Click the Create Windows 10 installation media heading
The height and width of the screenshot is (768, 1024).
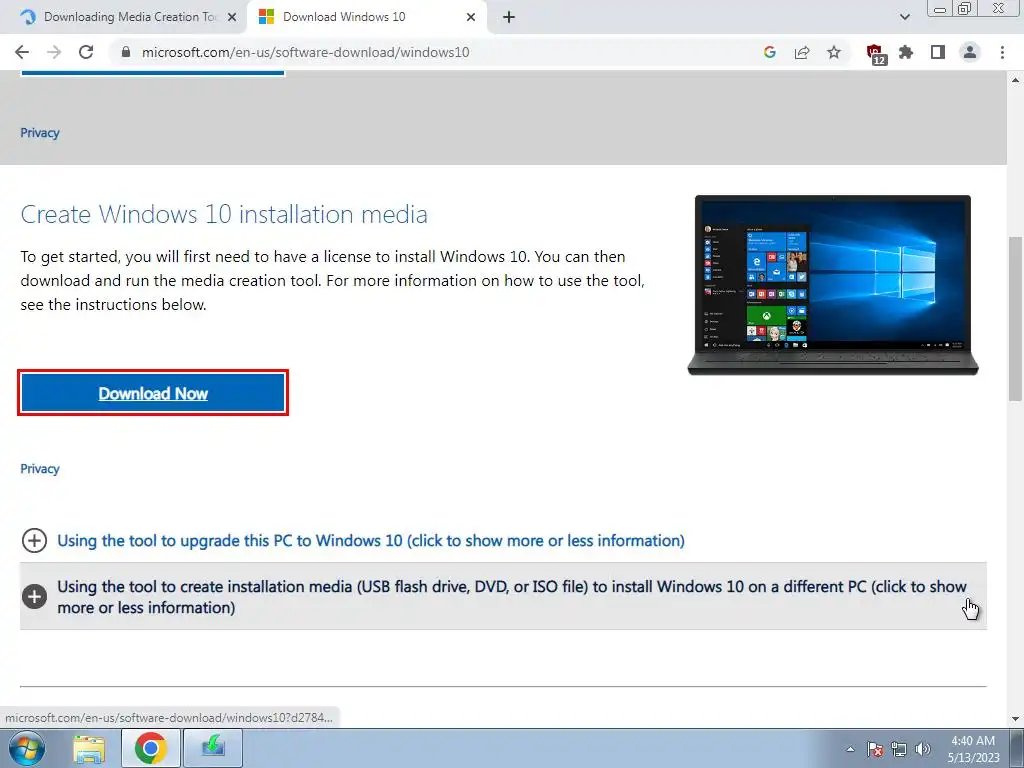tap(224, 214)
